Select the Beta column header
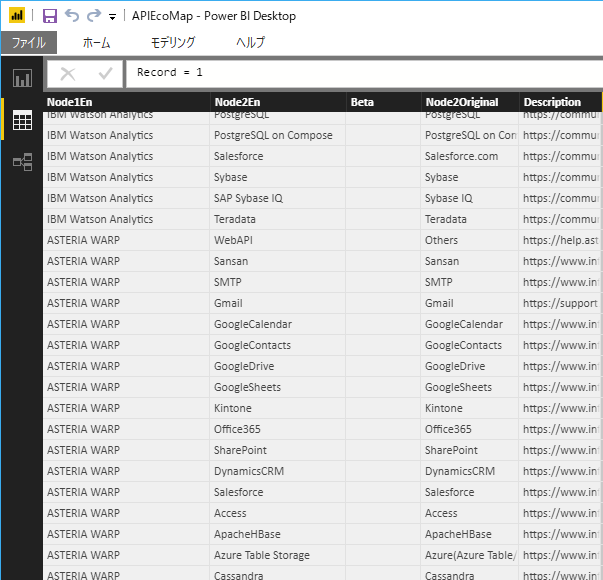Screen dimensions: 603x580 tap(383, 102)
